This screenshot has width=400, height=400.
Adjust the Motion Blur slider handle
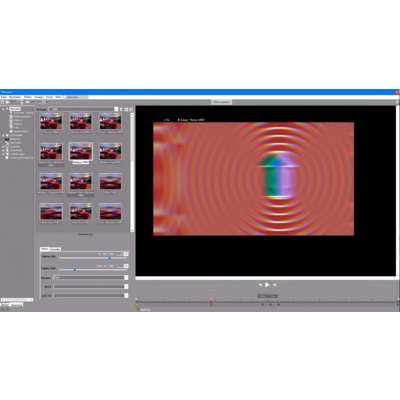pyautogui.click(x=110, y=258)
